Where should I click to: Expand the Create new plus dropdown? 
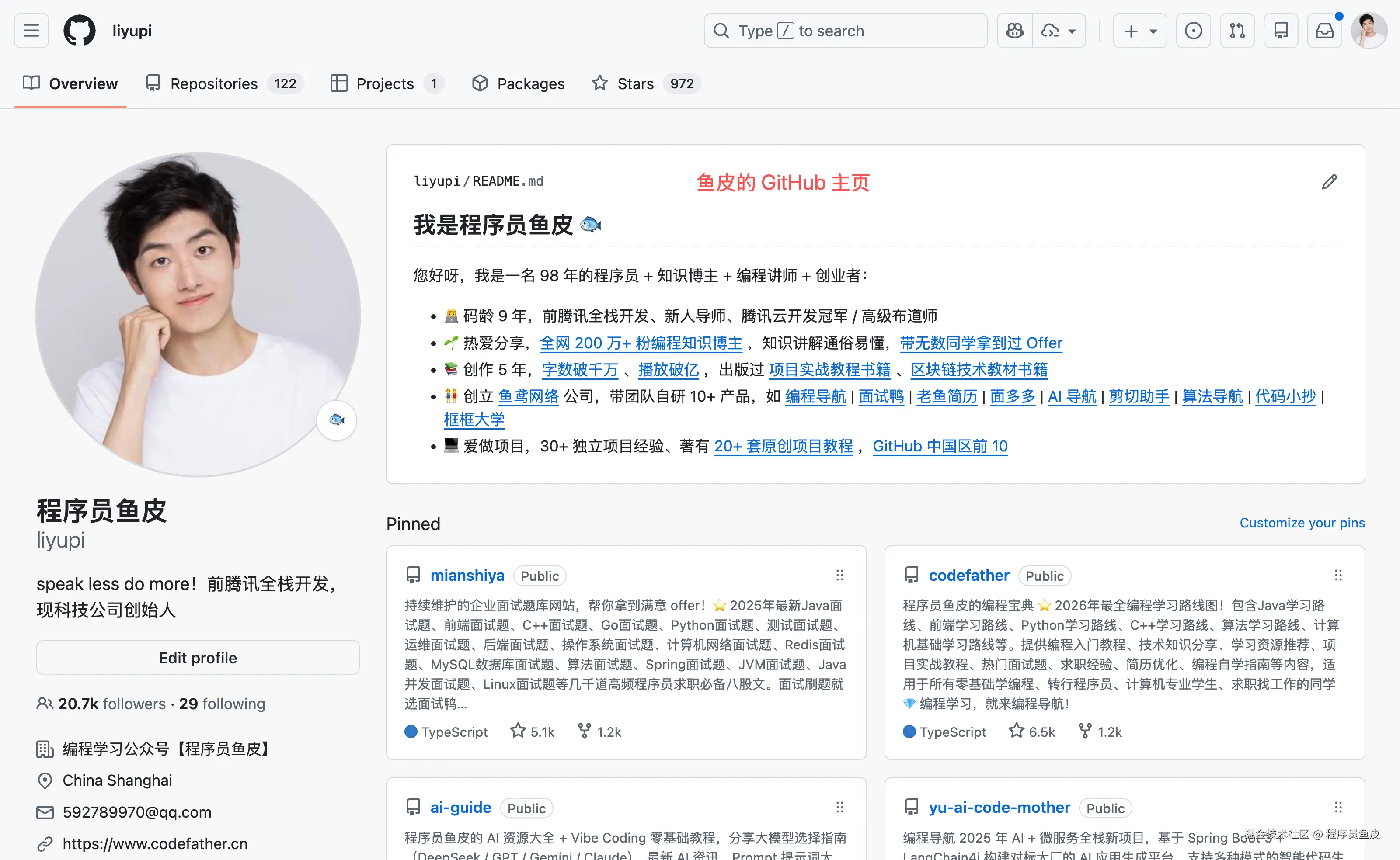click(1140, 31)
